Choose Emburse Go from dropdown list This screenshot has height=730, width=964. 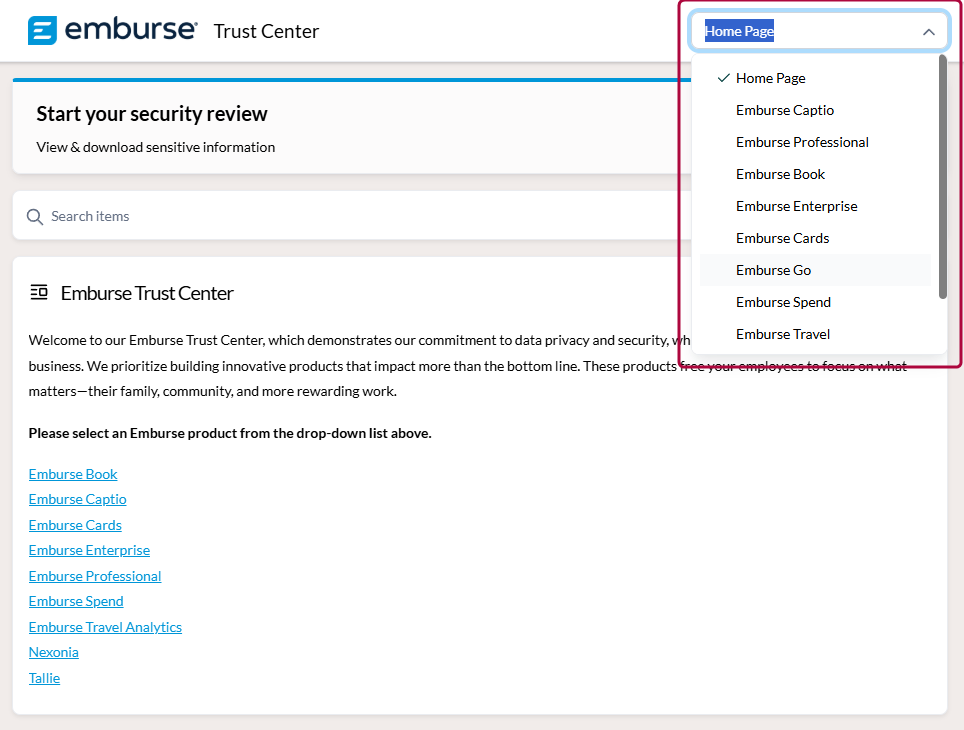pos(815,270)
